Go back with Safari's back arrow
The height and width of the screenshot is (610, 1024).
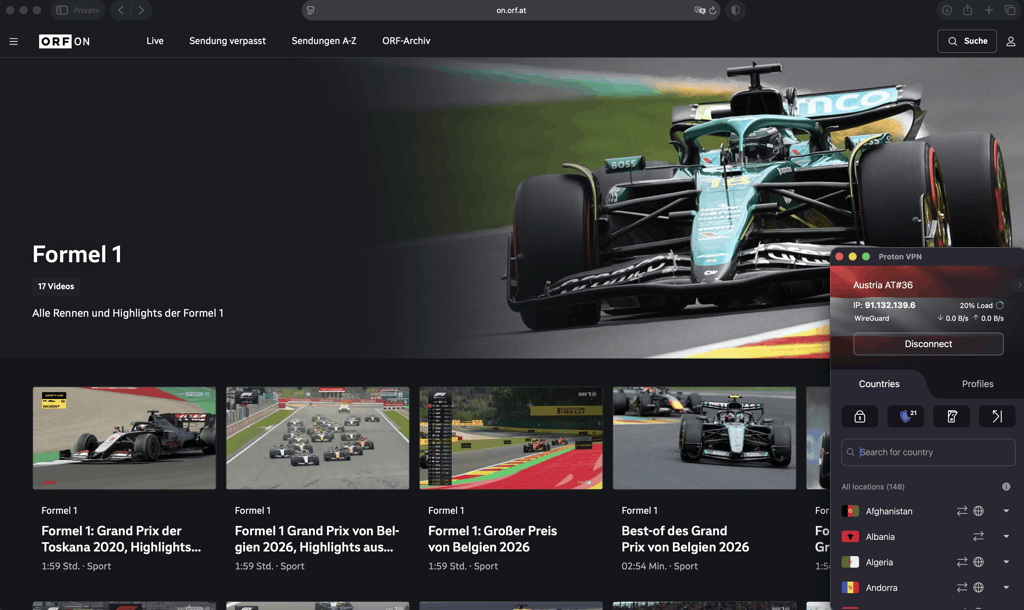121,10
